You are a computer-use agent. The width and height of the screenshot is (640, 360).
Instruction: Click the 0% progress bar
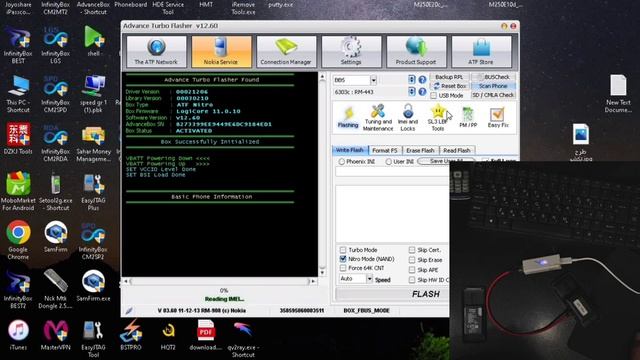pos(224,291)
